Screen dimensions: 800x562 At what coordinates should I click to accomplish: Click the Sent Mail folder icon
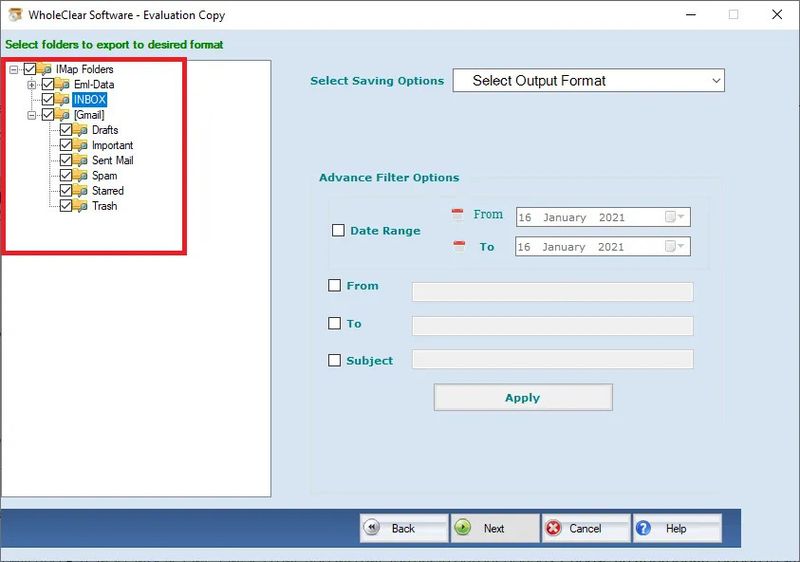point(80,160)
